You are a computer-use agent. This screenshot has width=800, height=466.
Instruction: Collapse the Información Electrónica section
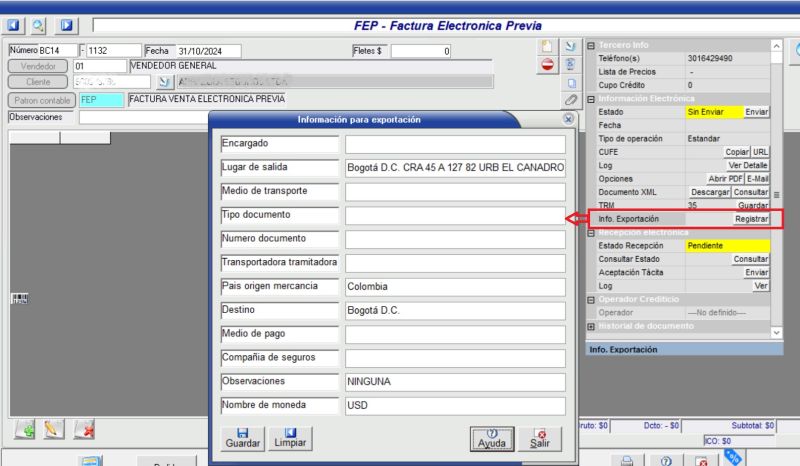coord(591,99)
